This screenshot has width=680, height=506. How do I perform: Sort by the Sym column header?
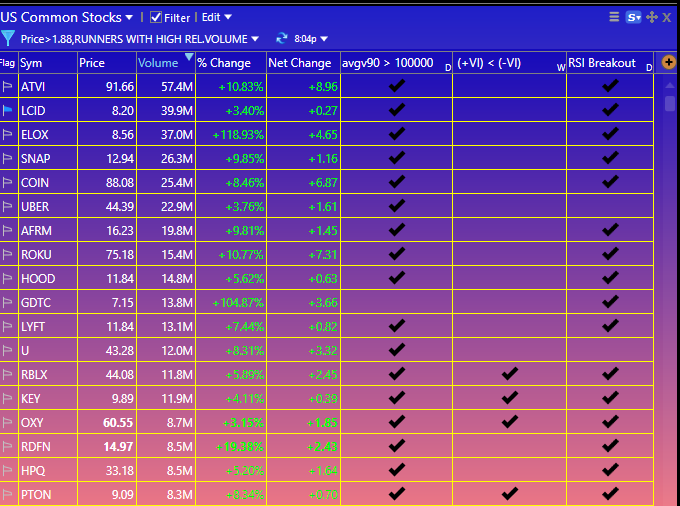tap(48, 63)
